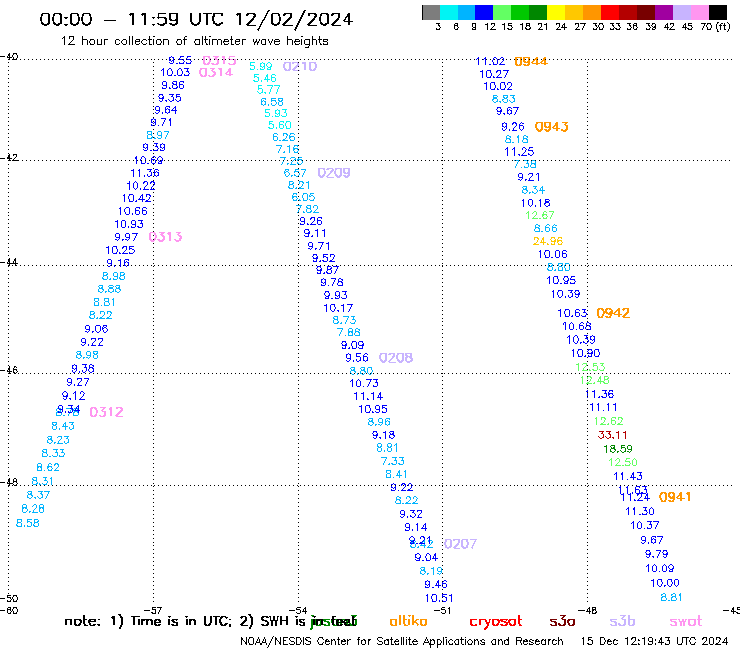Select the pink time marker '0312'
740x650 pixels.
point(106,412)
